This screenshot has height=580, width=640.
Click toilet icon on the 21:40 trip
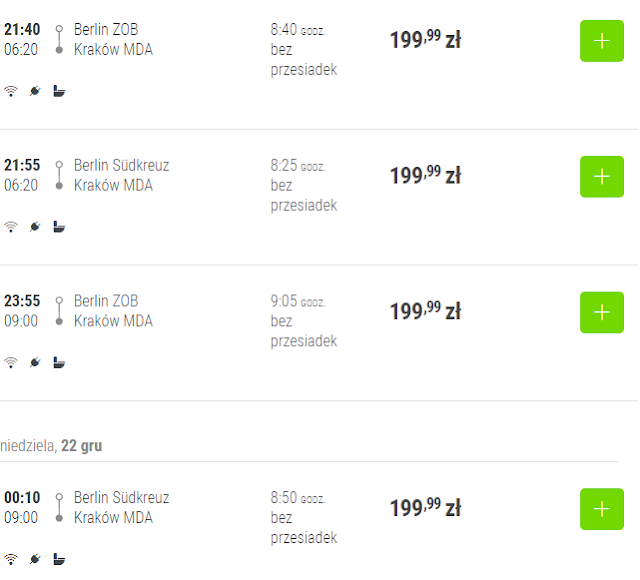(59, 91)
